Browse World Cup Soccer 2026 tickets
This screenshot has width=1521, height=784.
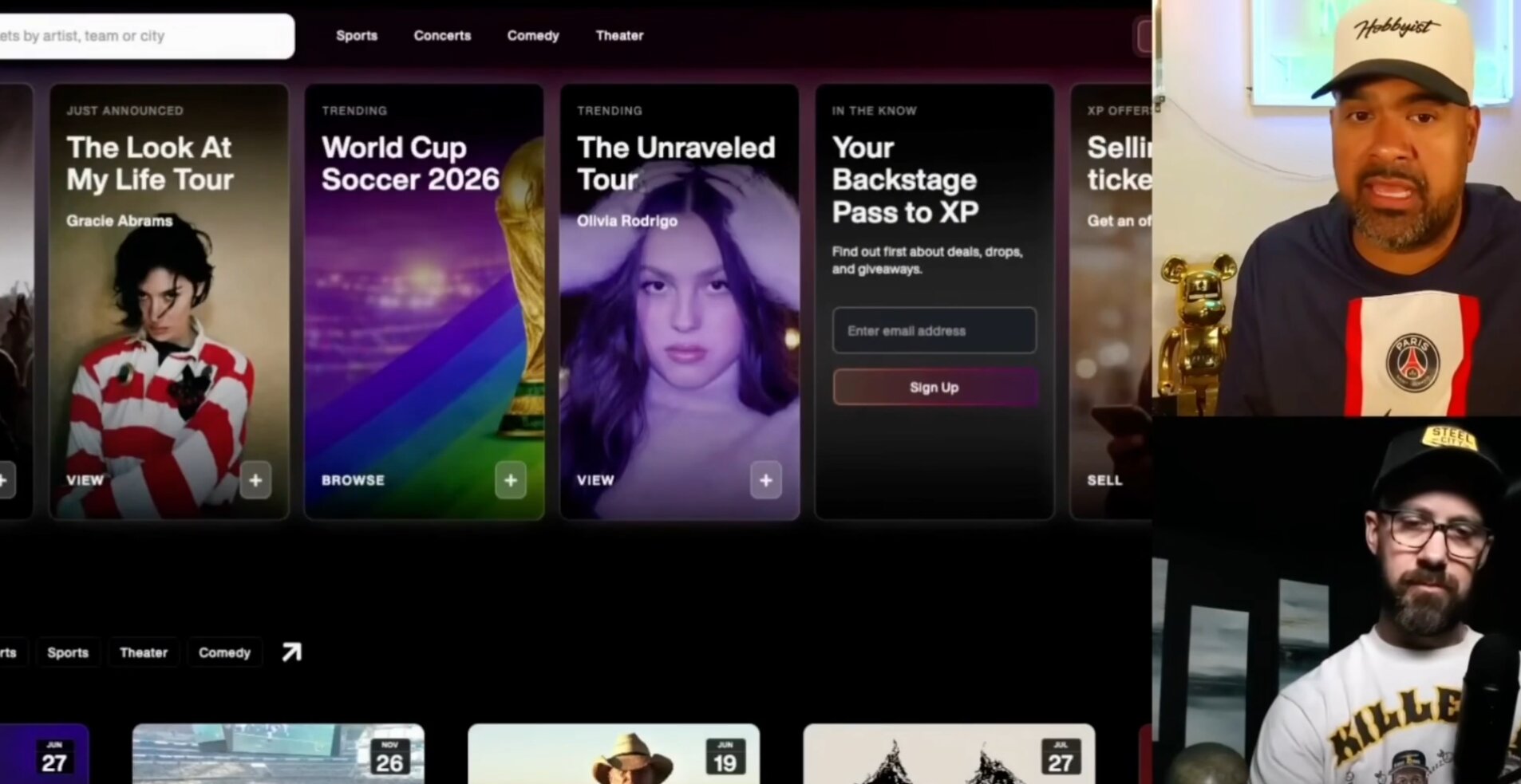point(353,480)
